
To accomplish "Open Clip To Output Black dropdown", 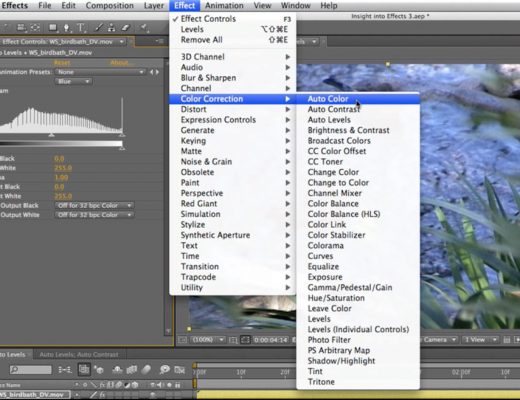I will 95,206.
